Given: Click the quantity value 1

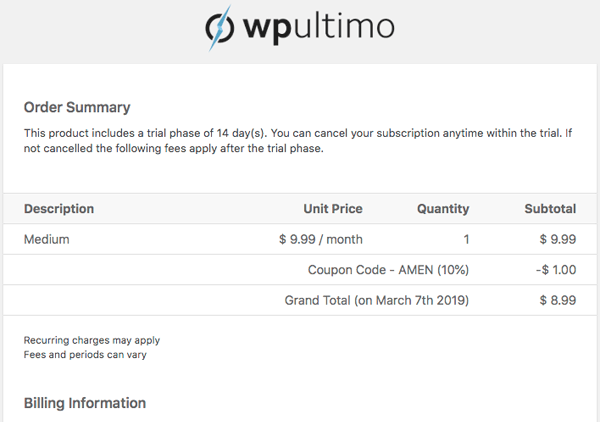Looking at the screenshot, I should point(466,239).
